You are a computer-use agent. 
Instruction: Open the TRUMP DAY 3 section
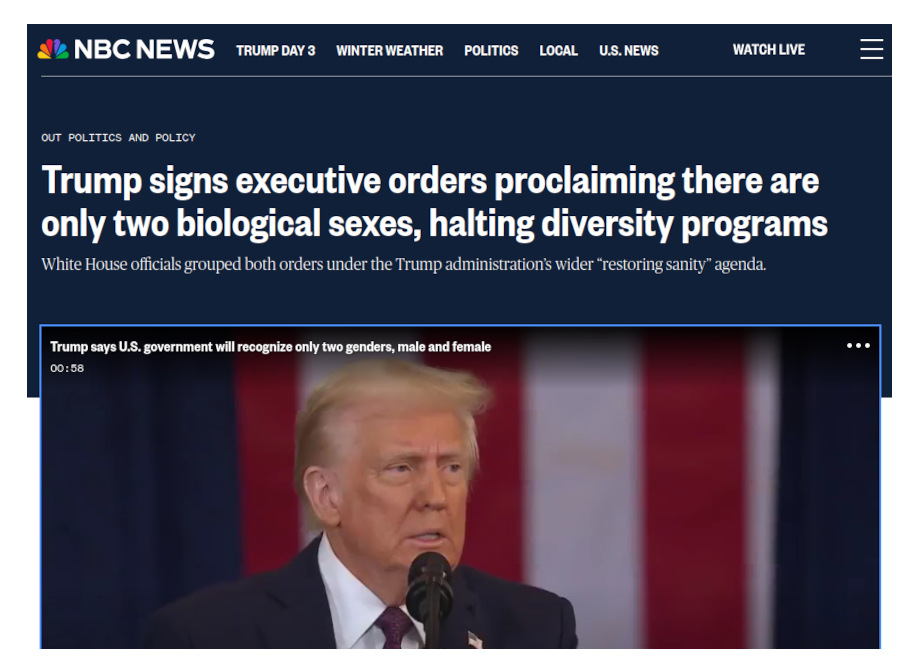coord(276,50)
